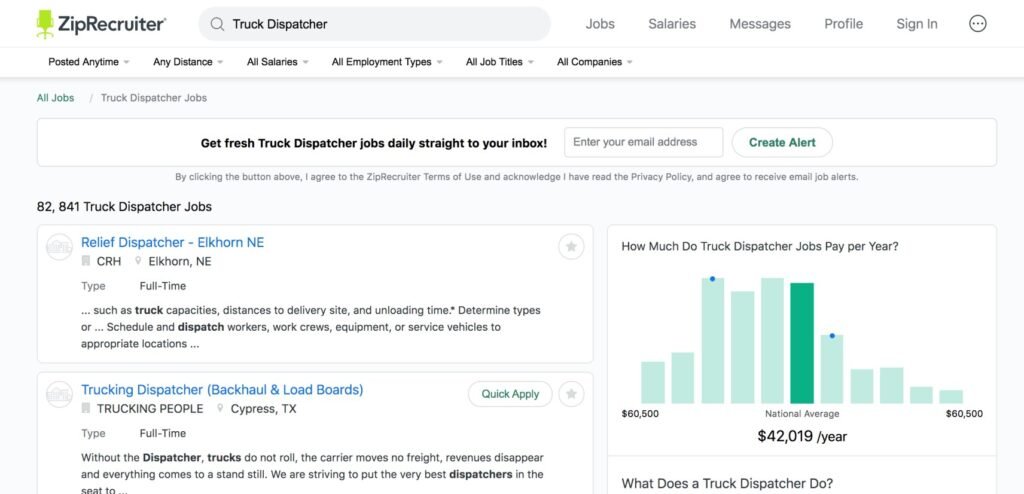
Task: Open the three-dot more options icon
Action: point(977,24)
